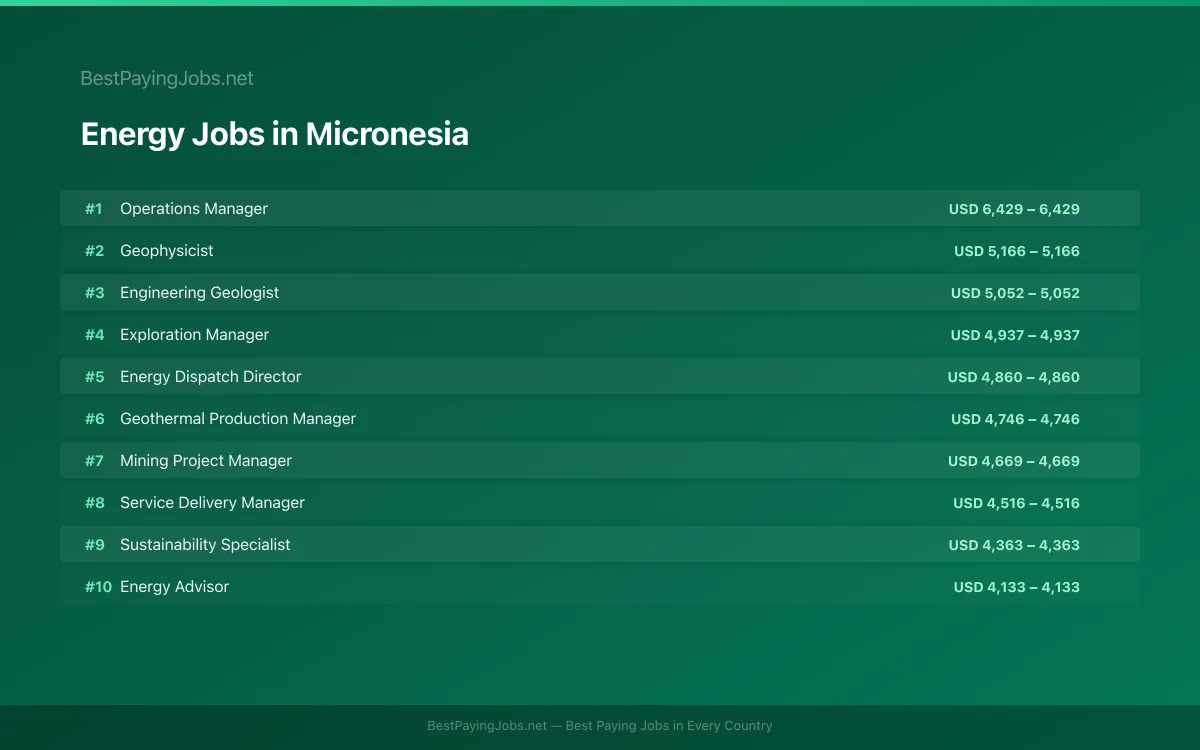
Task: Click the '#10' rank label
Action: pyautogui.click(x=98, y=587)
